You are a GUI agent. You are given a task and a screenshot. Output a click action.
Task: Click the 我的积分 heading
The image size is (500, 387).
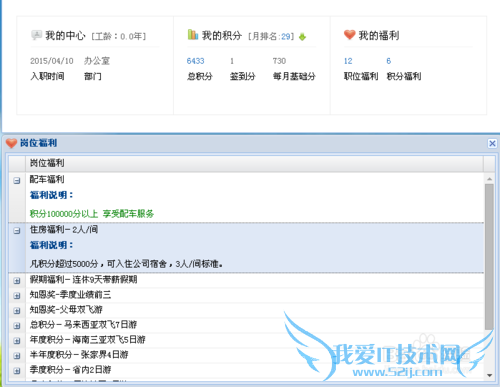(x=222, y=35)
